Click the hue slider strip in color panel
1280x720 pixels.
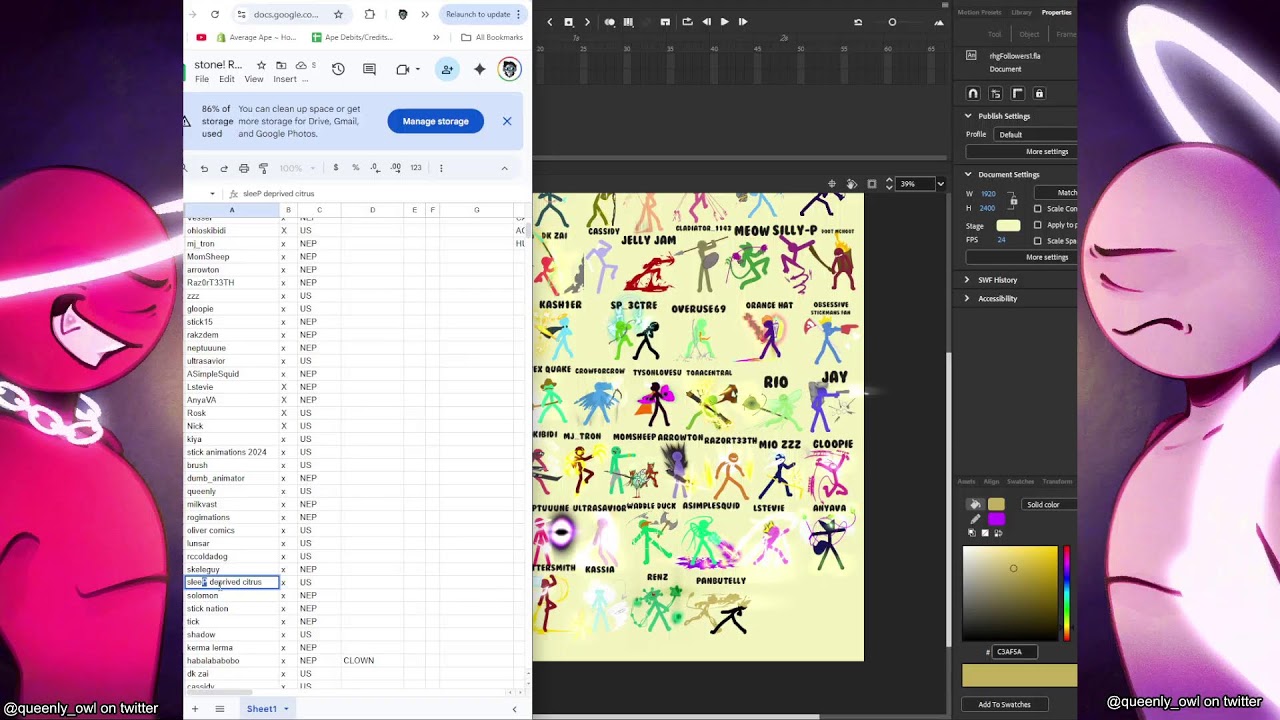pyautogui.click(x=1066, y=593)
